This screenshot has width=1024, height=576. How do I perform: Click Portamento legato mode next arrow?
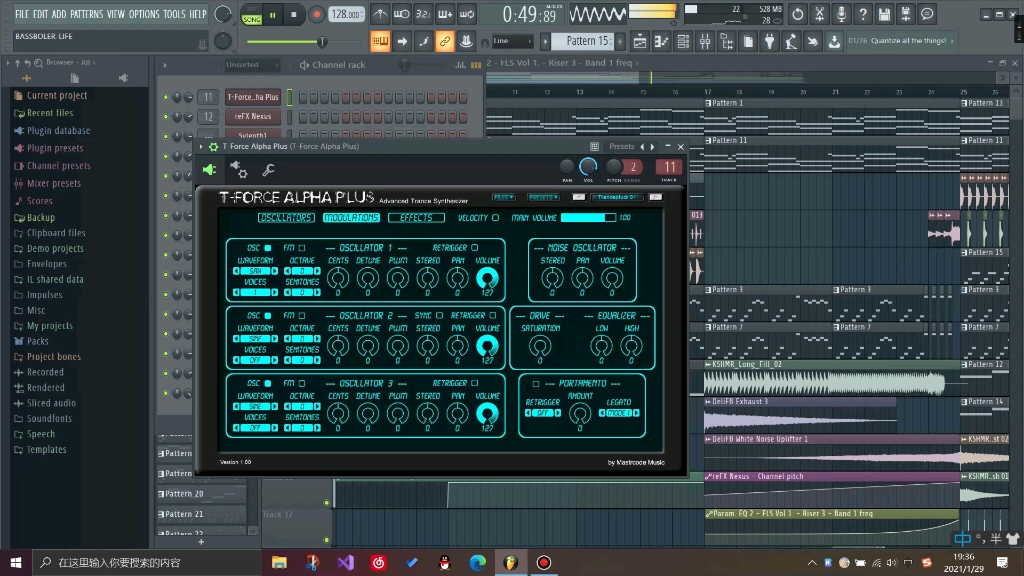[x=636, y=413]
